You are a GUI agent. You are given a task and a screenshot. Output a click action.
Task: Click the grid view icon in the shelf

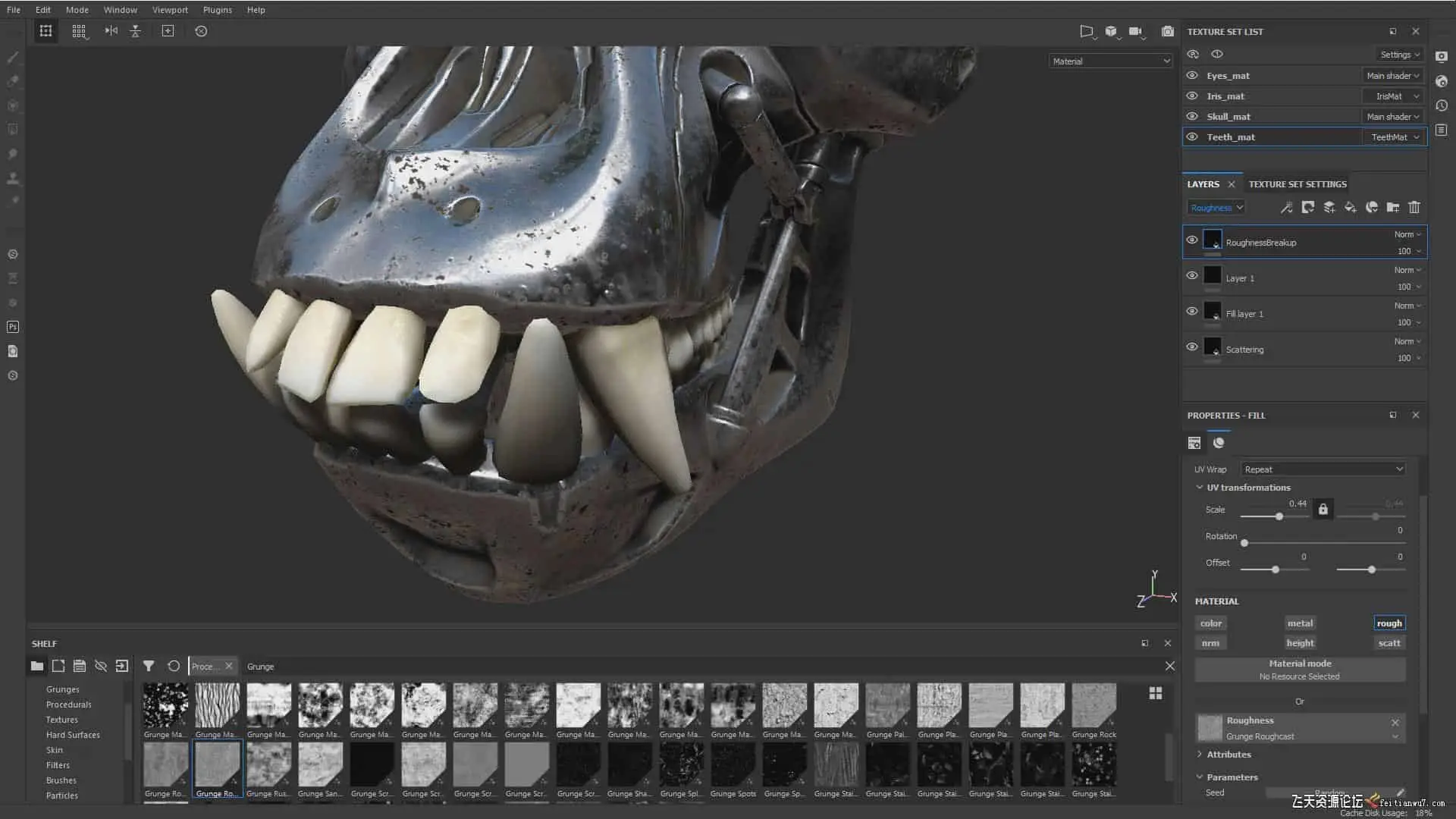[1156, 693]
